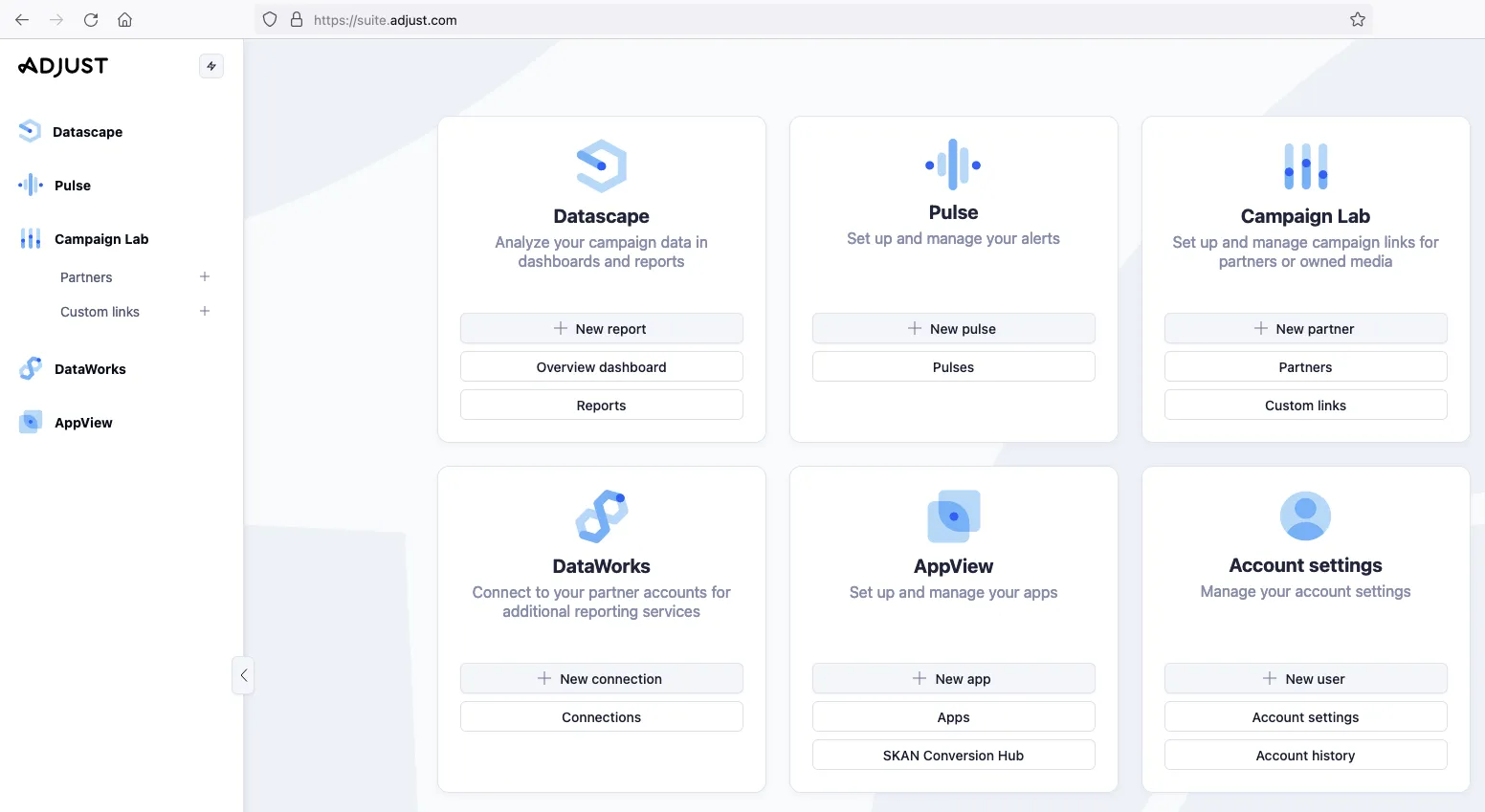The image size is (1485, 812).
Task: Click the Campaign Lab card heading
Action: coord(1305,216)
